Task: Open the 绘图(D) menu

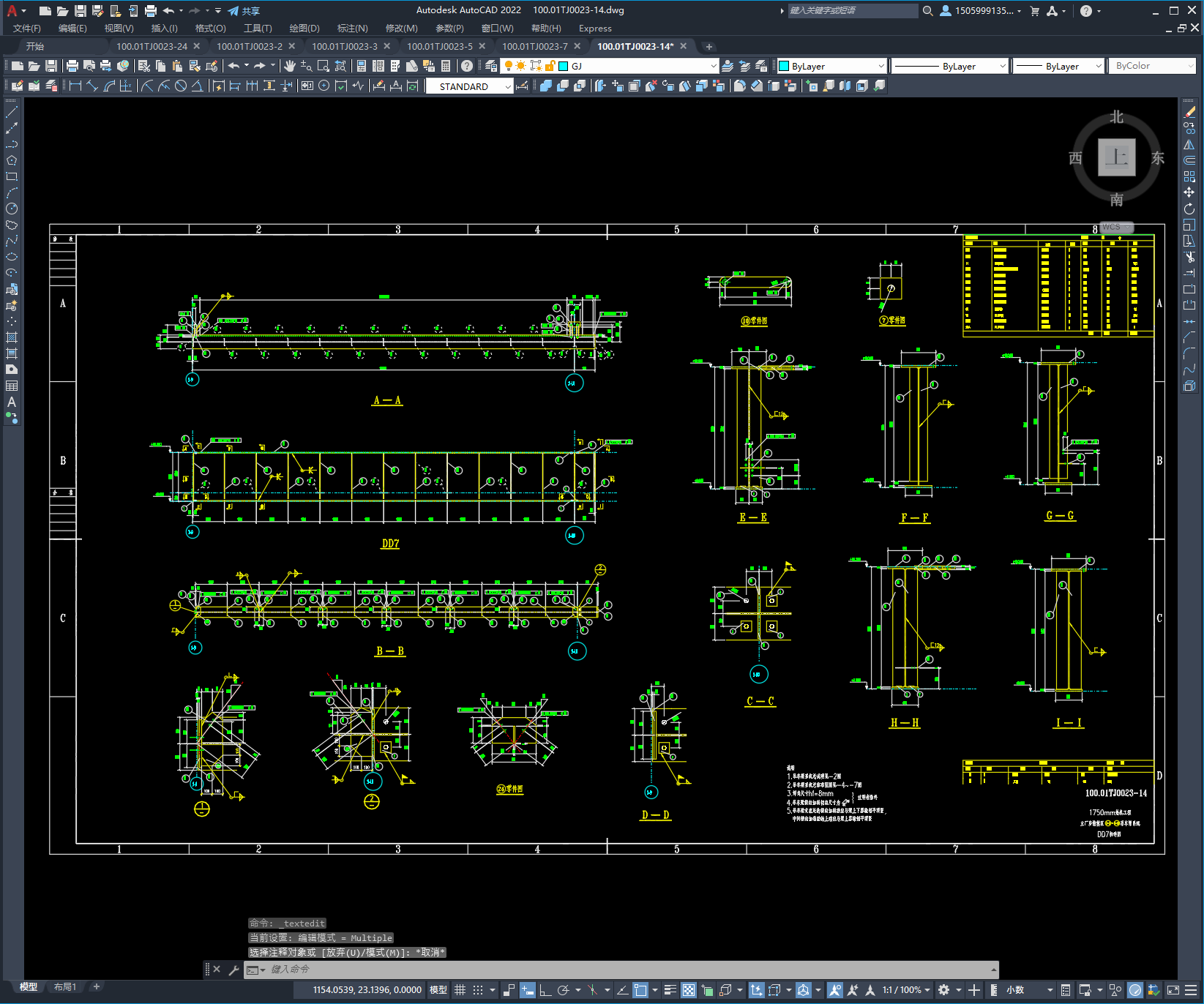Action: [x=304, y=29]
